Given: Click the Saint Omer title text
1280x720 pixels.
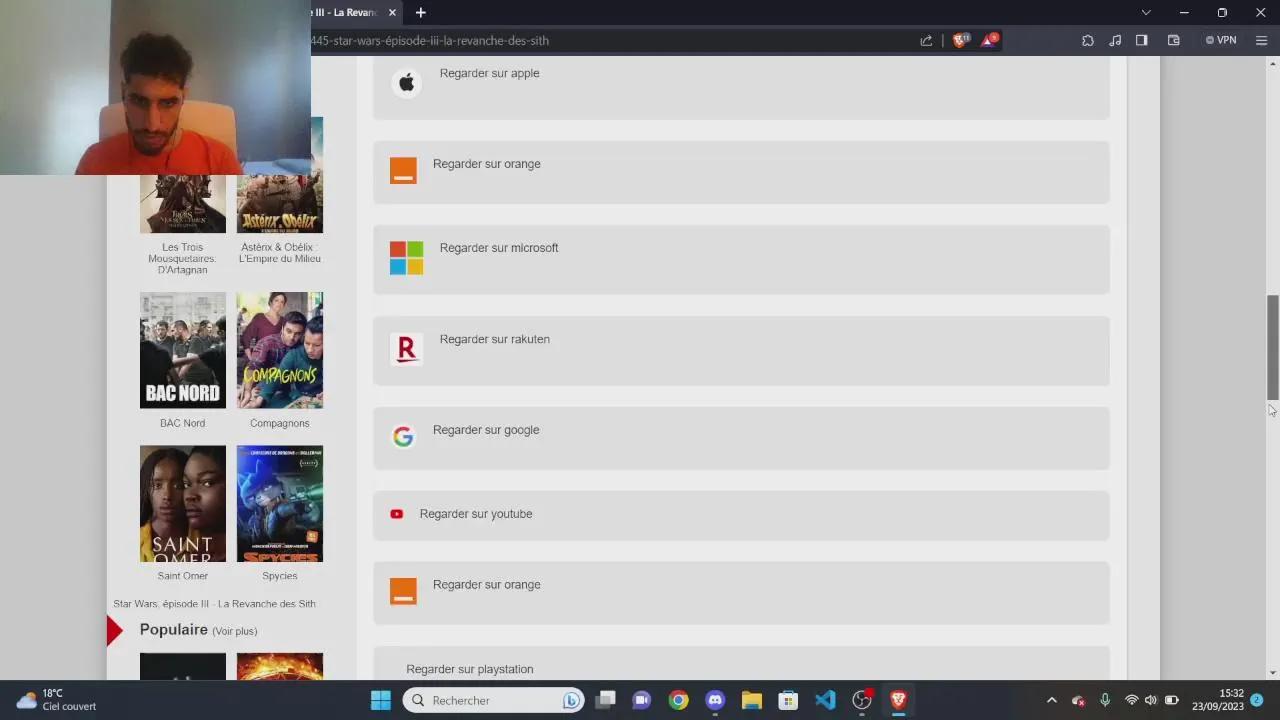Looking at the screenshot, I should coord(183,576).
